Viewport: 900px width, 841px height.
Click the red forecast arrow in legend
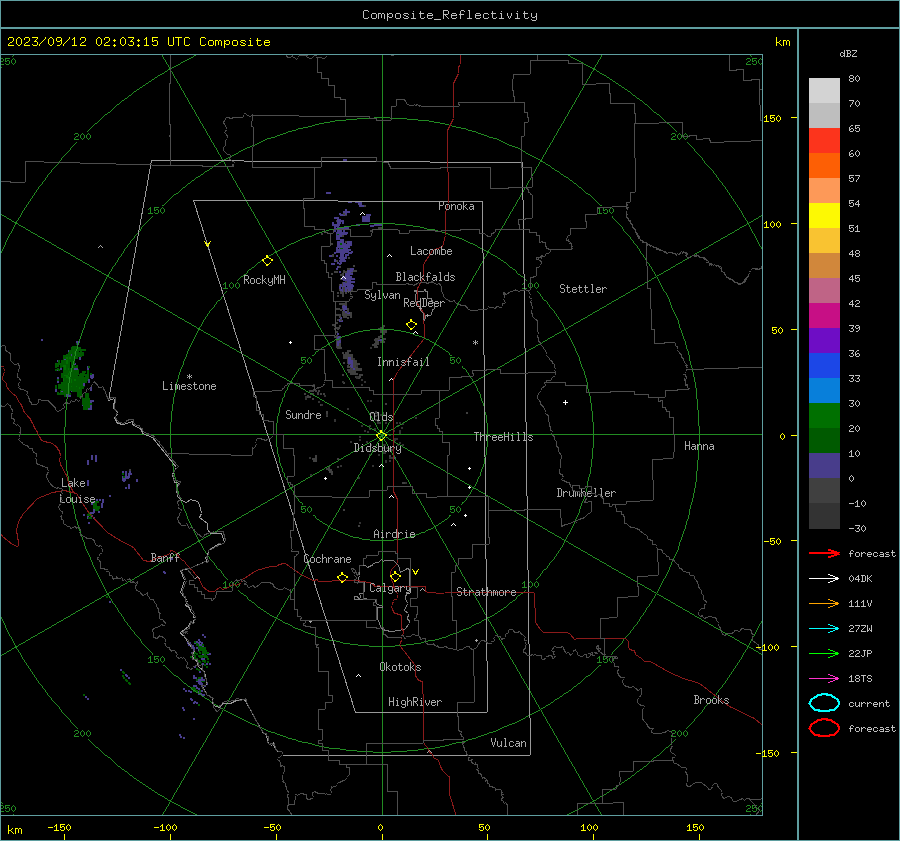coord(824,553)
